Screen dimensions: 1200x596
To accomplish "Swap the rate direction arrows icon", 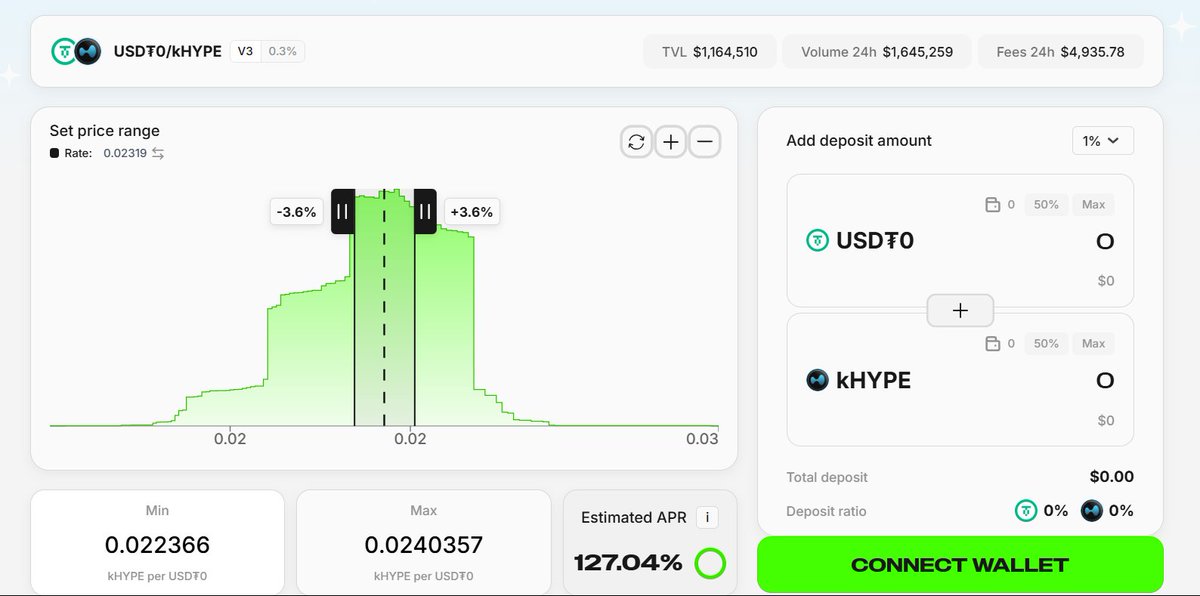I will point(158,153).
